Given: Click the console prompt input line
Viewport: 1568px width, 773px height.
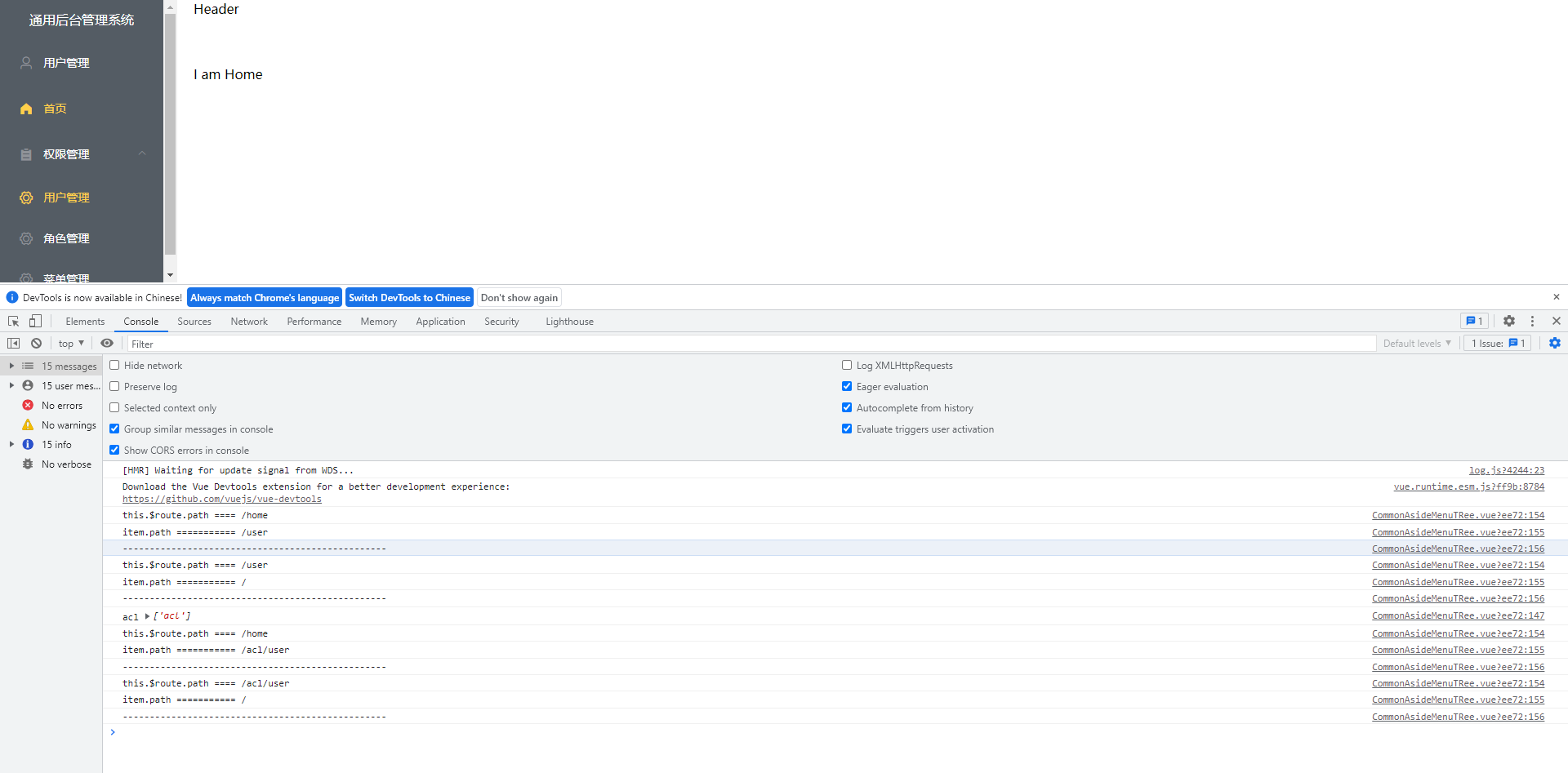Looking at the screenshot, I should pos(833,732).
